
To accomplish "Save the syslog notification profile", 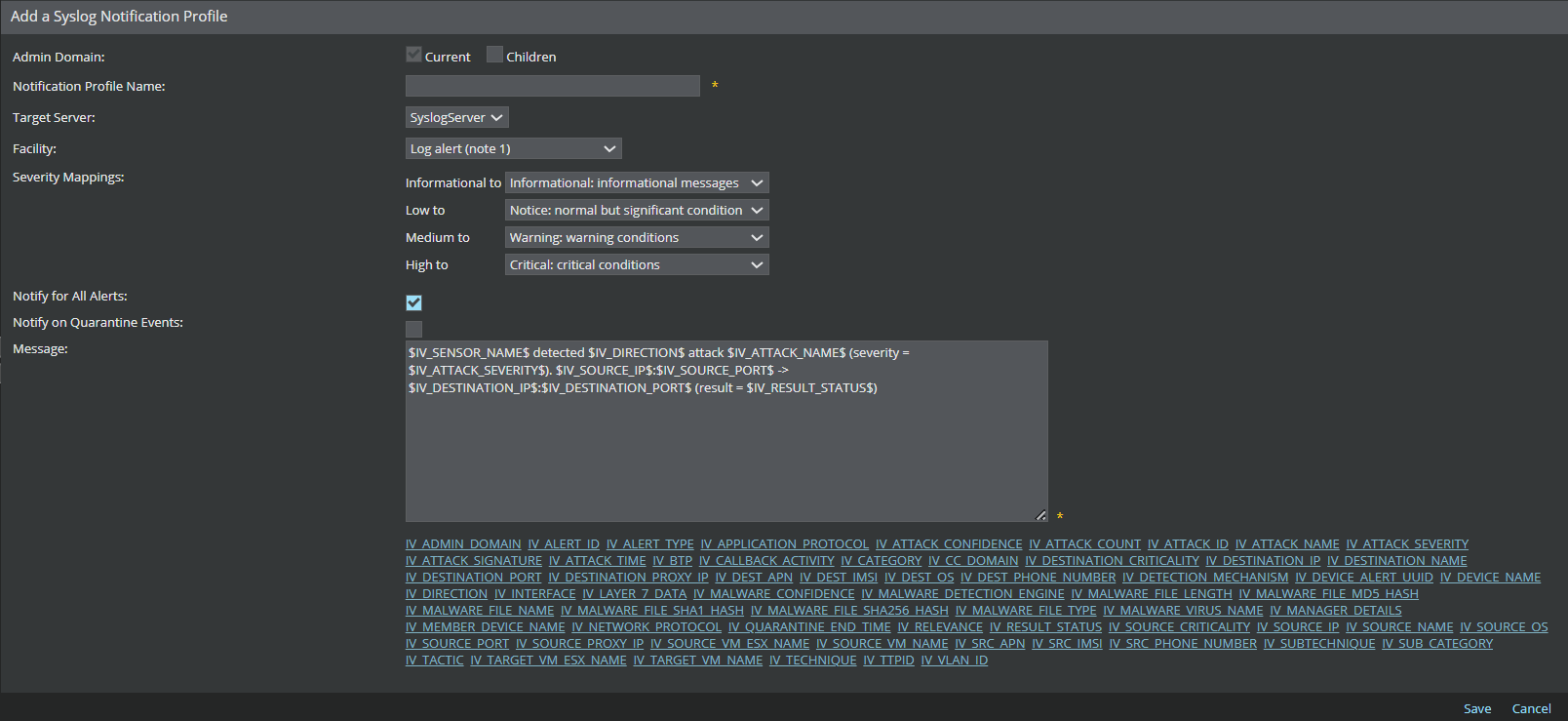I will click(1477, 708).
